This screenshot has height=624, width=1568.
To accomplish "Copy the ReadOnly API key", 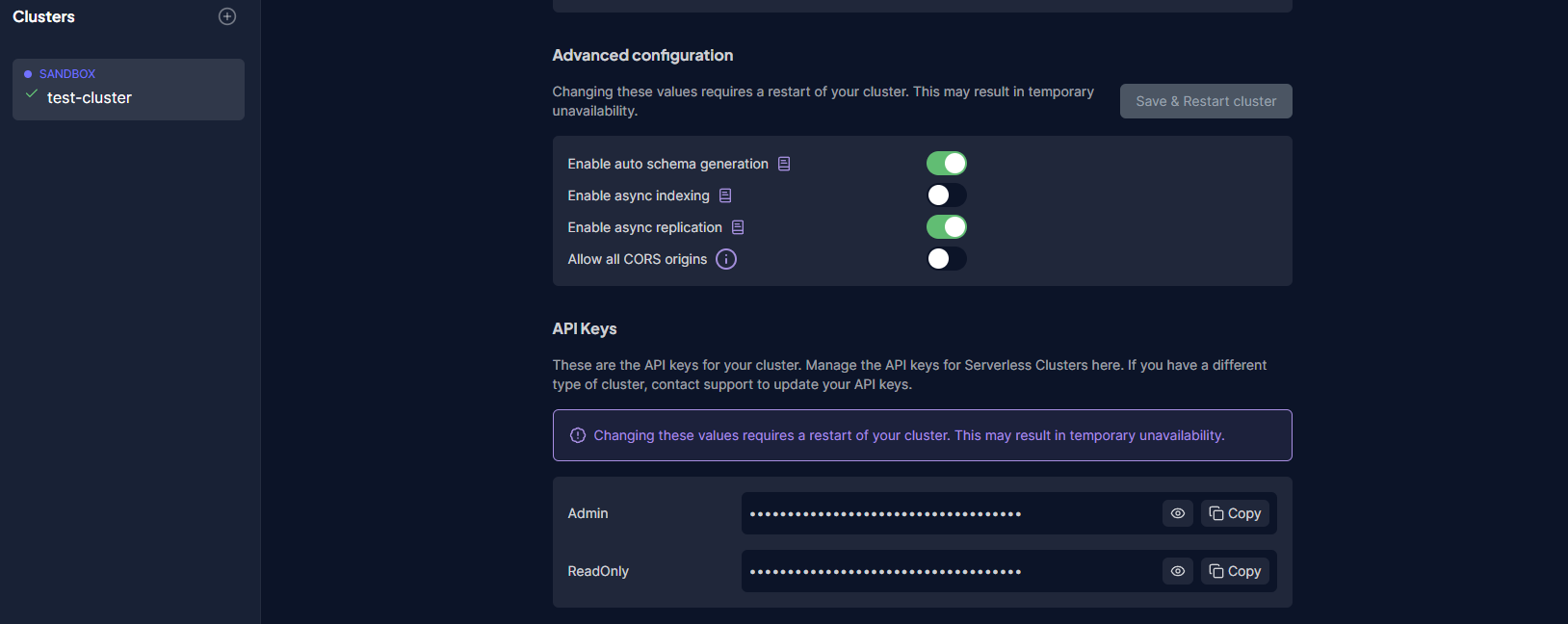I will point(1235,571).
